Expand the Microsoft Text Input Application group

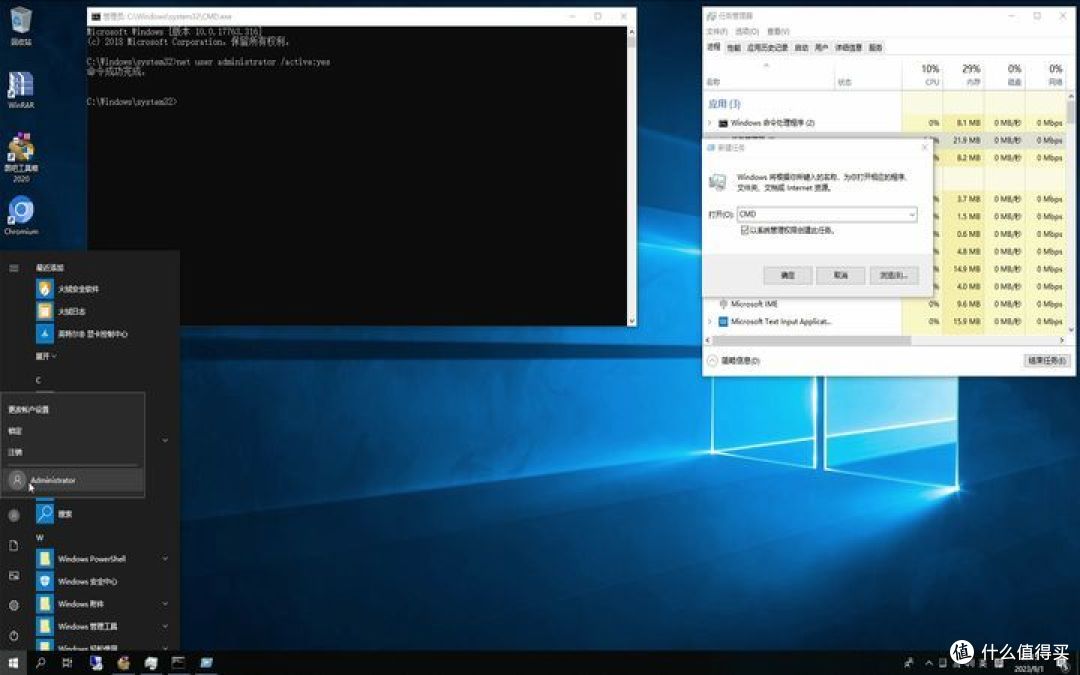pos(709,322)
